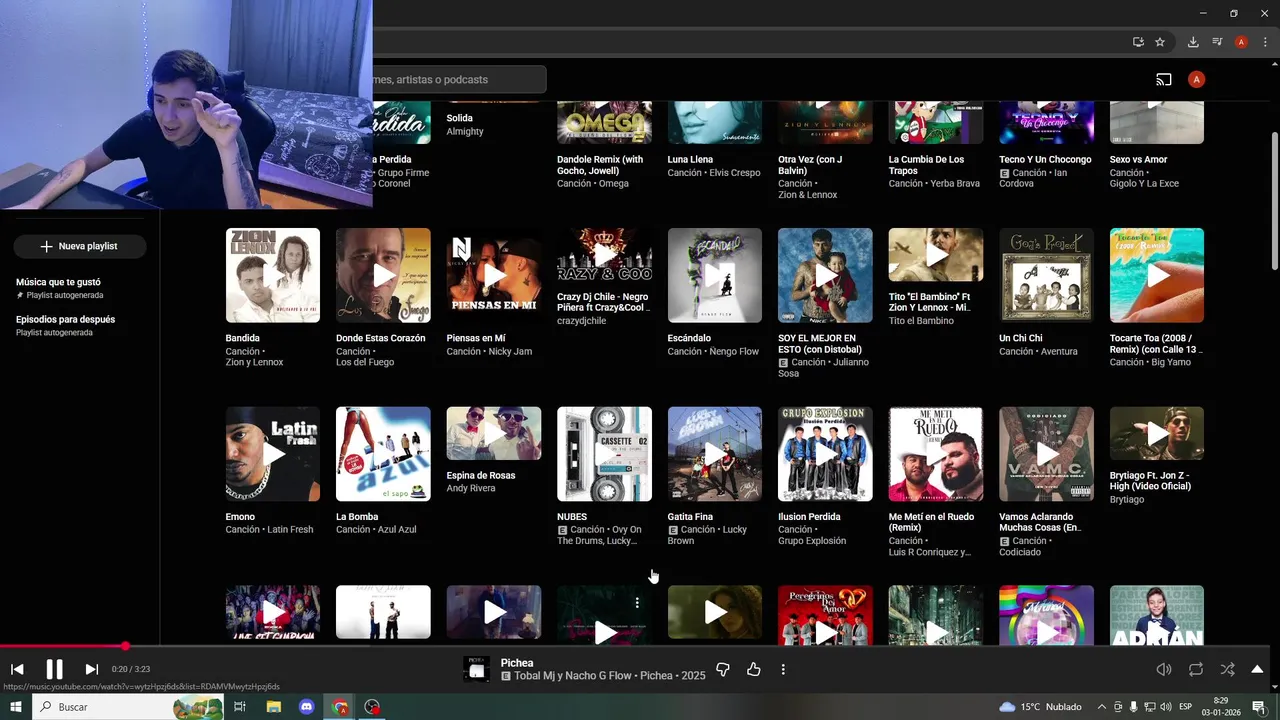
Task: Install app icon in the address bar
Action: click(1138, 42)
